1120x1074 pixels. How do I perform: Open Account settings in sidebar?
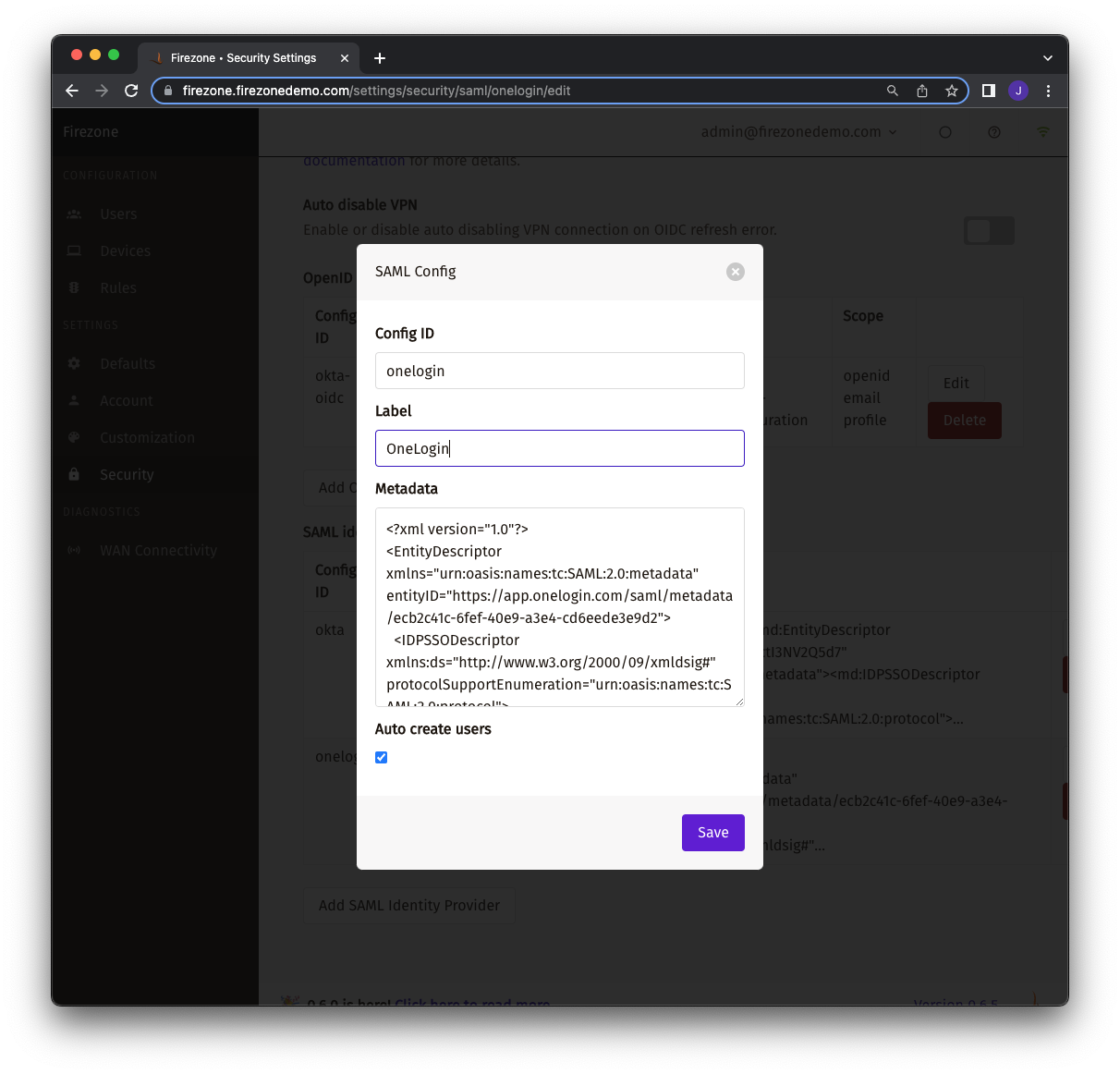pos(127,401)
